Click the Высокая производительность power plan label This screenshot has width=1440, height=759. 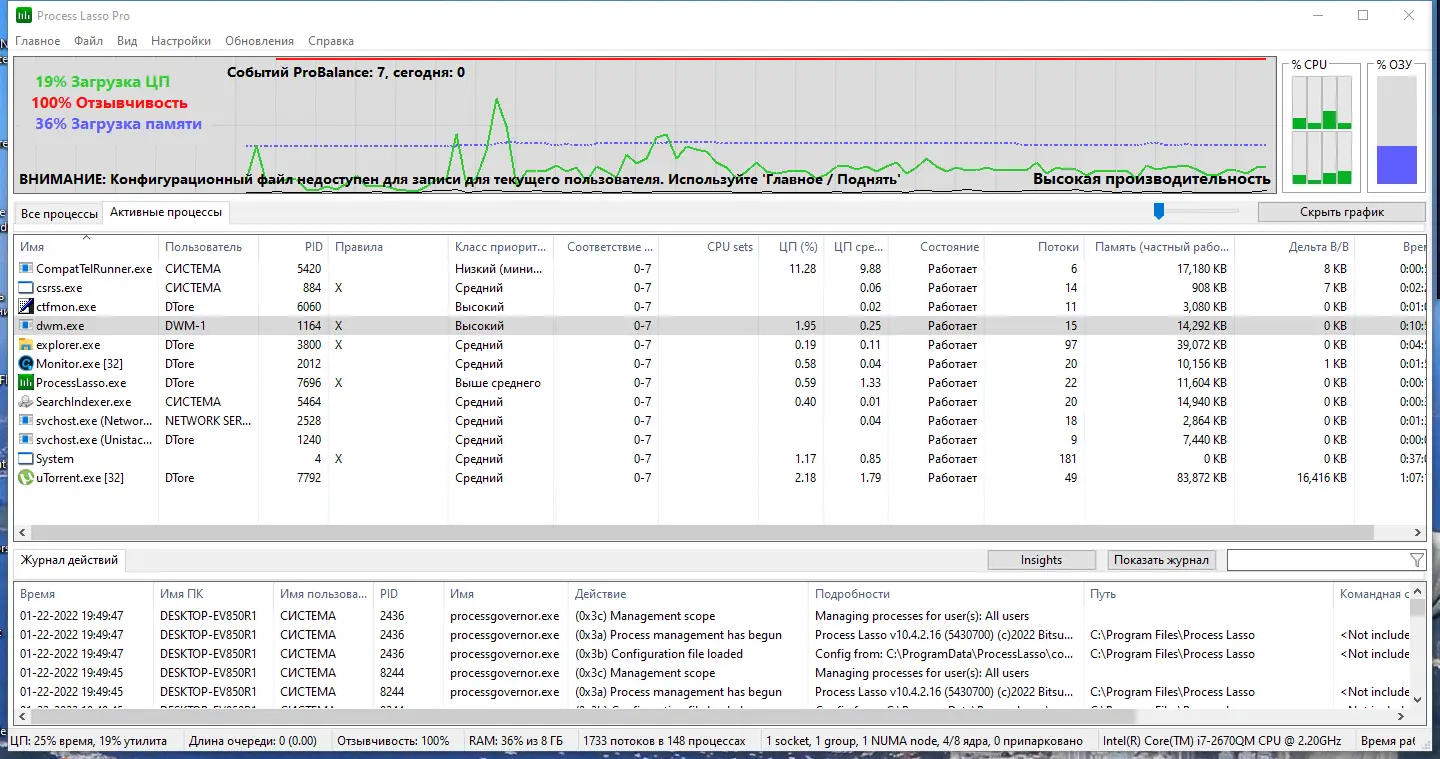pyautogui.click(x=1151, y=179)
